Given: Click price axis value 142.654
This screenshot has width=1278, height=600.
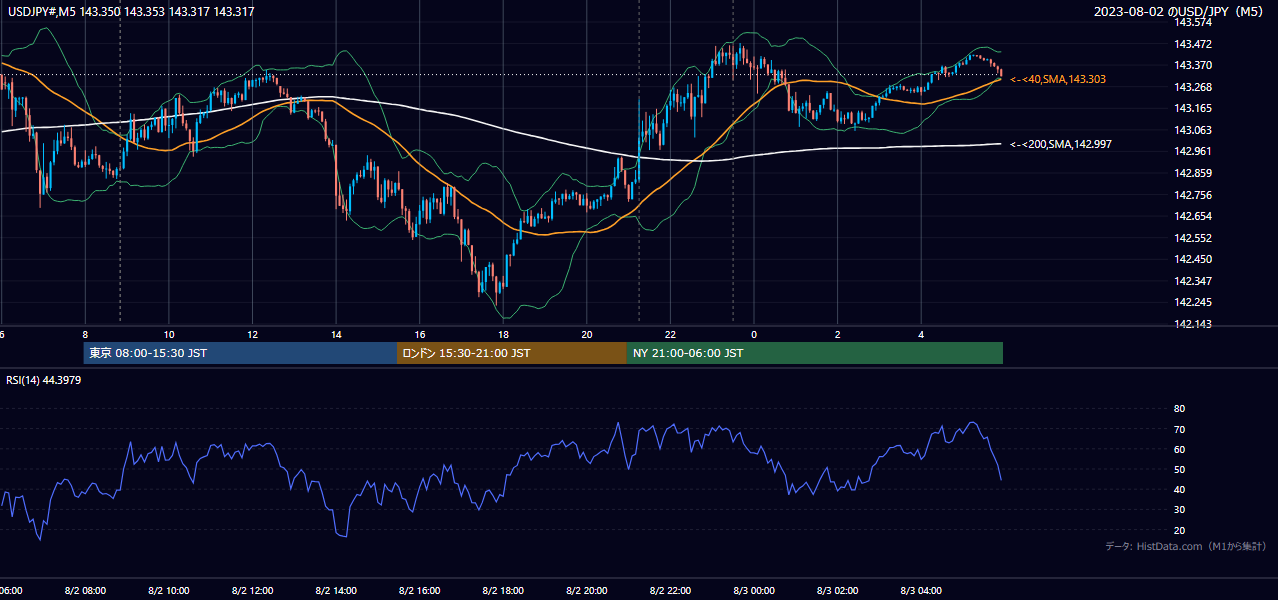Looking at the screenshot, I should 1193,216.
